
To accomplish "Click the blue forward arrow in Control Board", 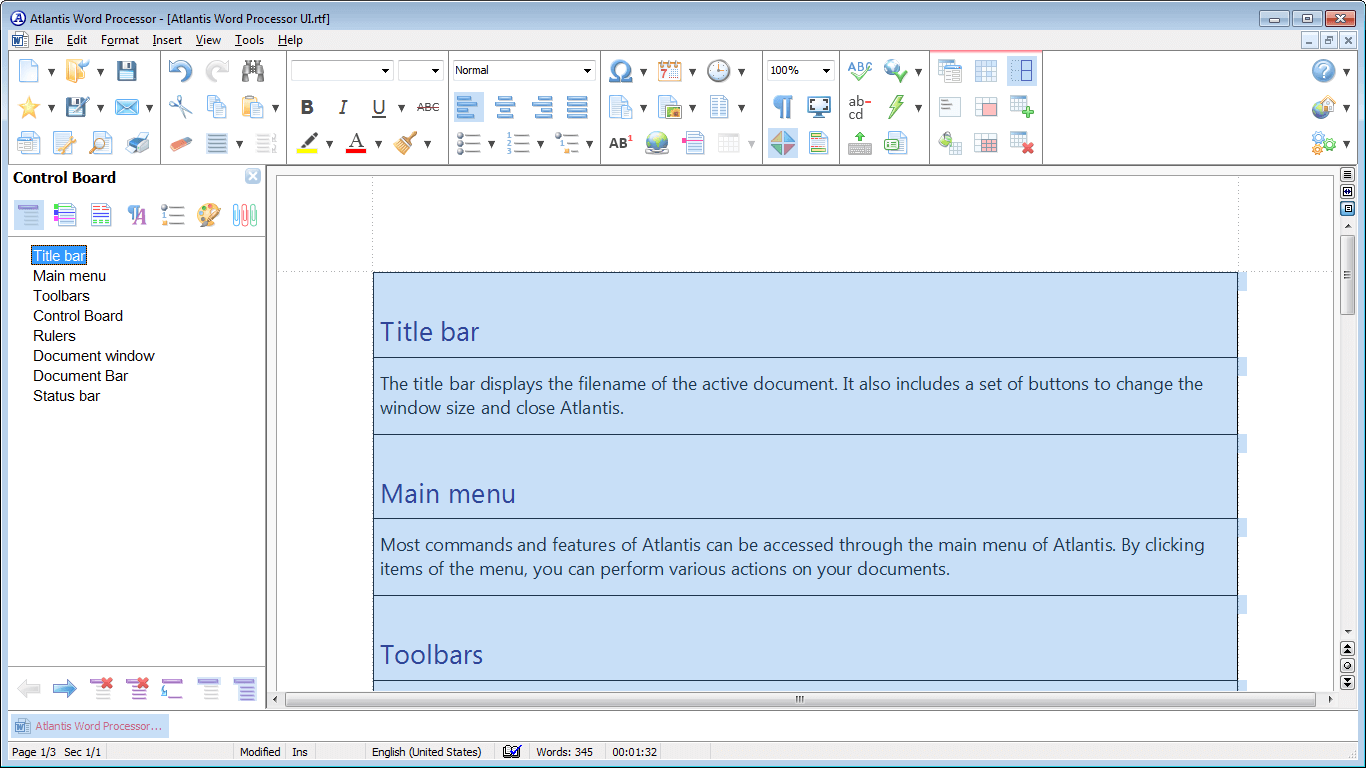I will (65, 688).
